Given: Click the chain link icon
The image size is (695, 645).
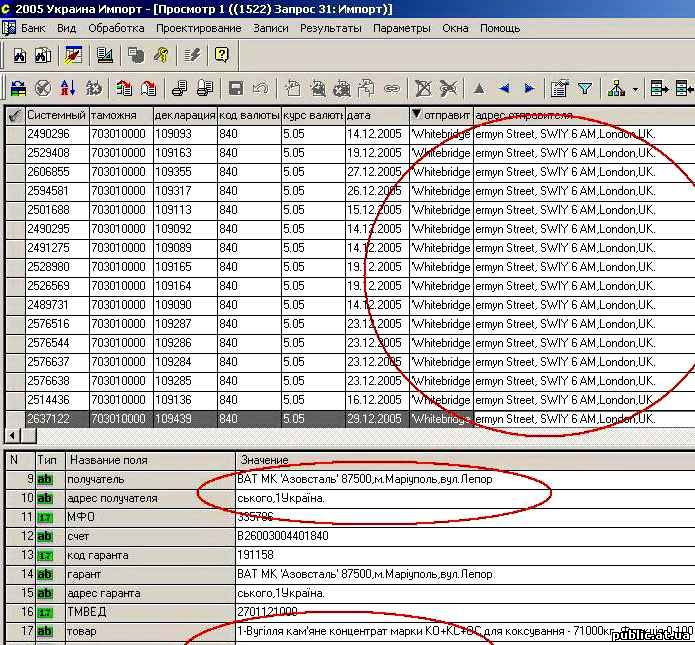Looking at the screenshot, I should pyautogui.click(x=391, y=89).
